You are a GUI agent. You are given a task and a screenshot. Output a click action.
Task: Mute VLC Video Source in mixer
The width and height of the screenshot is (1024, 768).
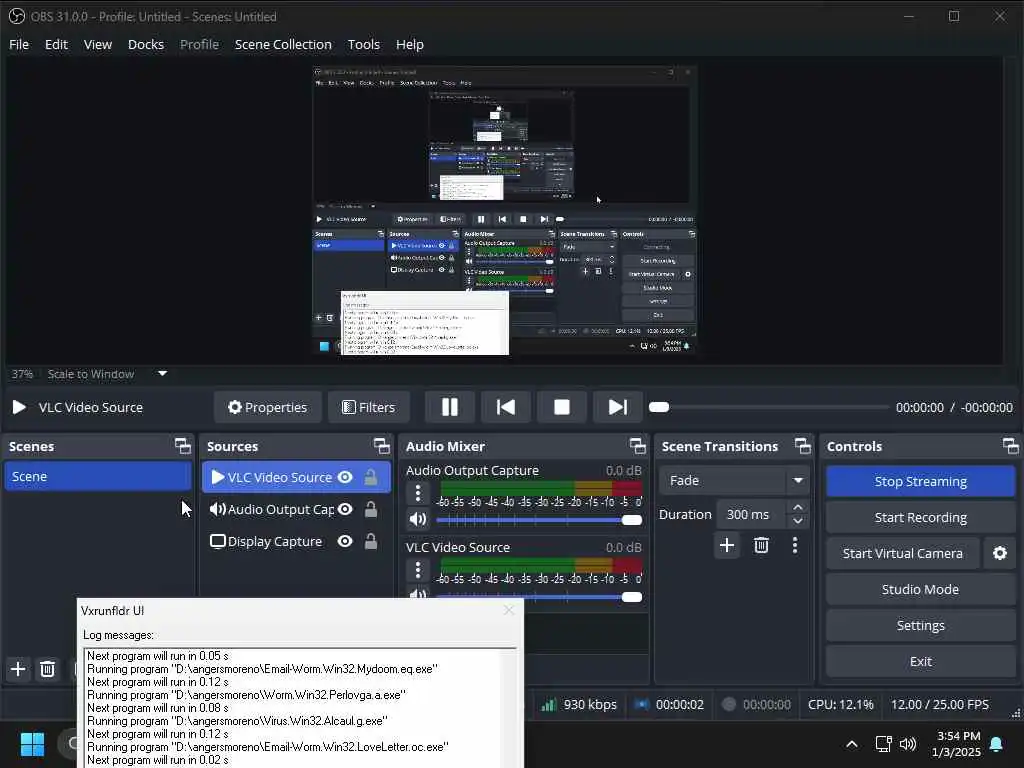[x=418, y=594]
